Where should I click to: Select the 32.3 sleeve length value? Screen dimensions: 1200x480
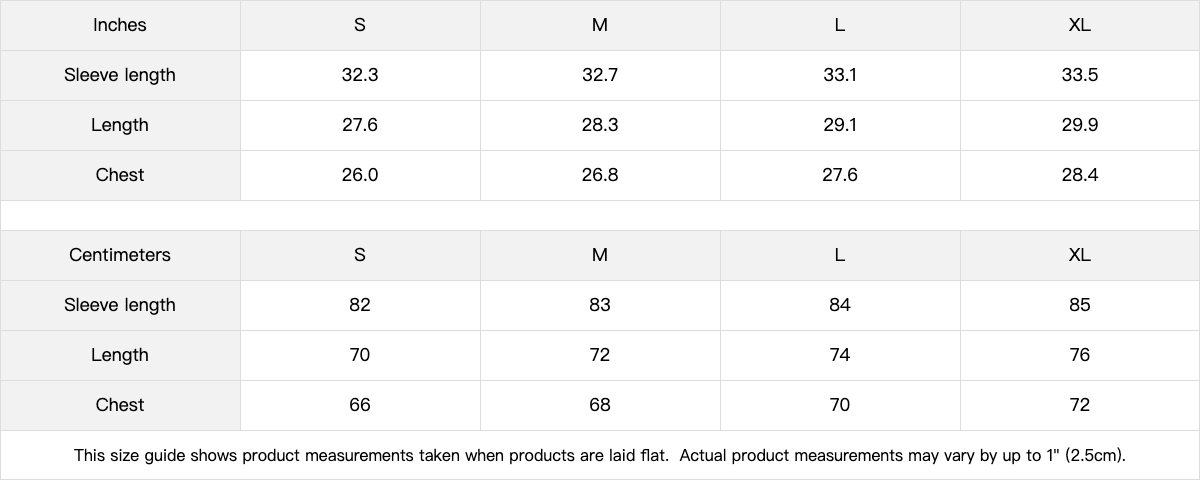click(360, 75)
